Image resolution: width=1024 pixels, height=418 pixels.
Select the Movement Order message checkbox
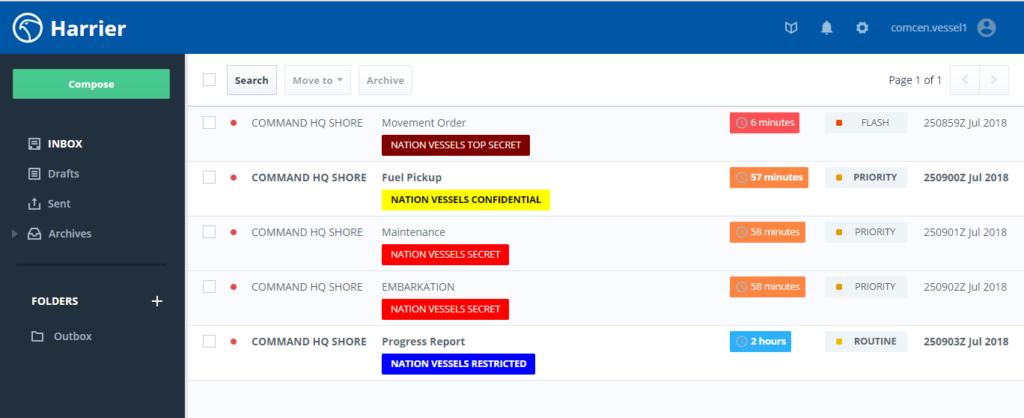(209, 123)
